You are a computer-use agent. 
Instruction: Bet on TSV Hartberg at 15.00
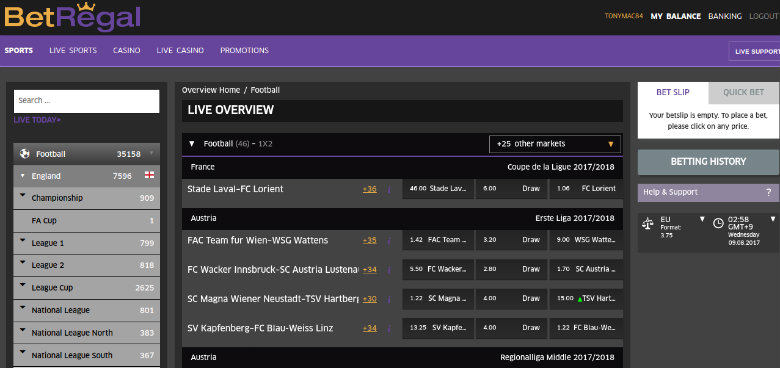coord(586,299)
